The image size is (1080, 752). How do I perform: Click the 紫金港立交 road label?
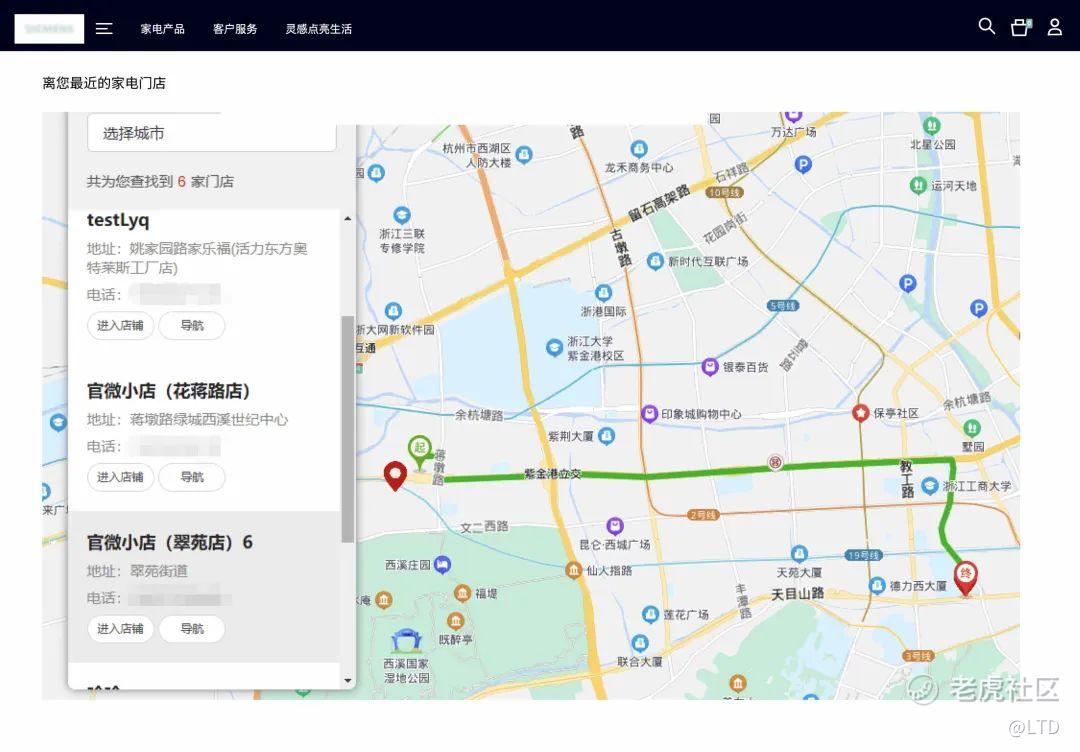click(552, 474)
